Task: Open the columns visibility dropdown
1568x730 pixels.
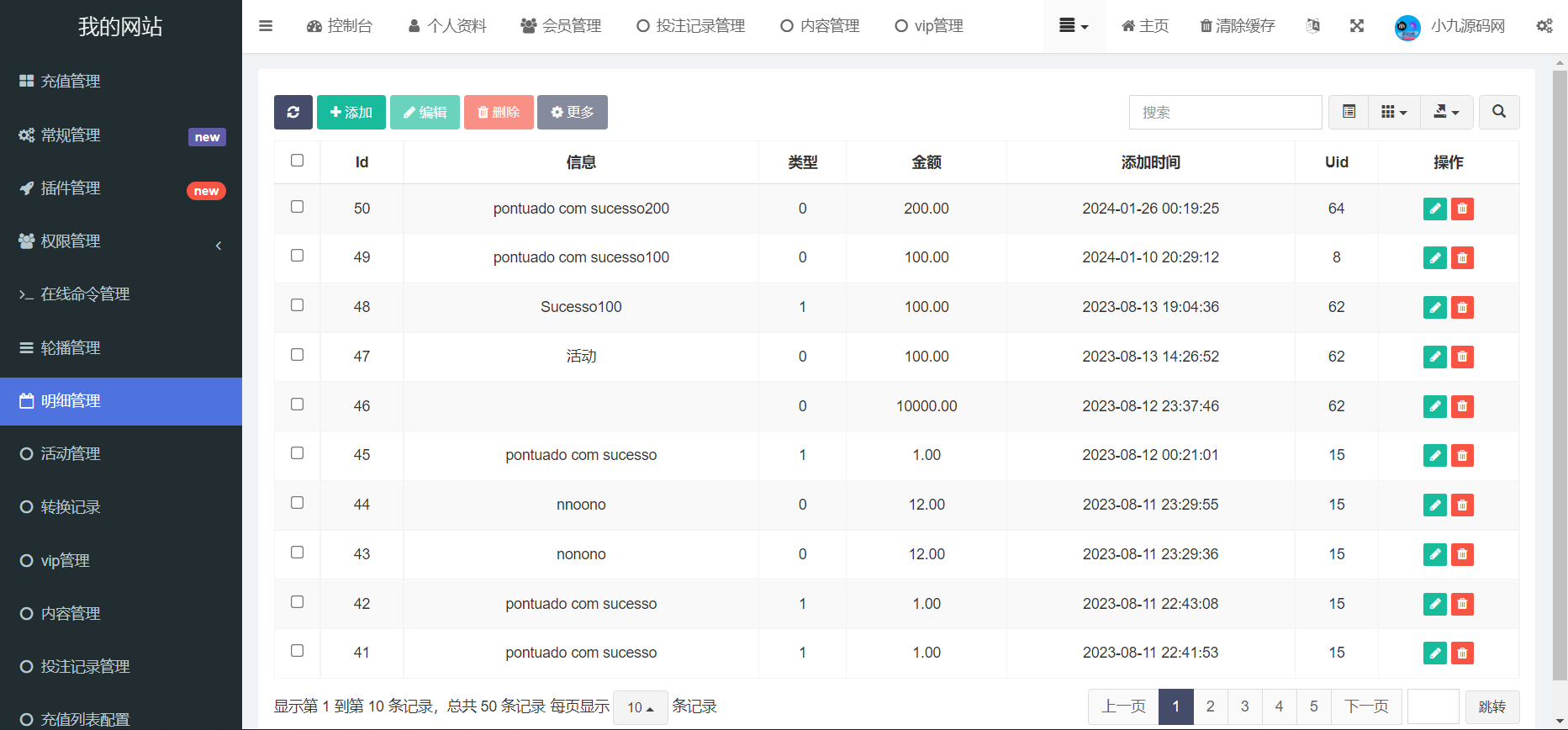Action: [1394, 112]
